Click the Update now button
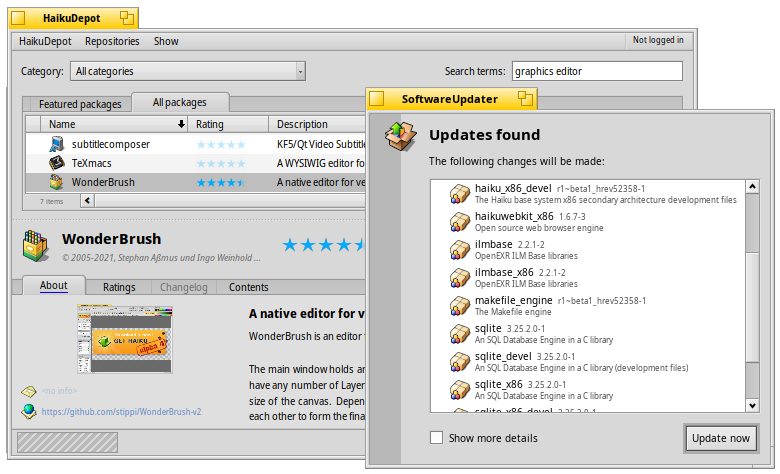The height and width of the screenshot is (474, 780). pyautogui.click(x=721, y=438)
